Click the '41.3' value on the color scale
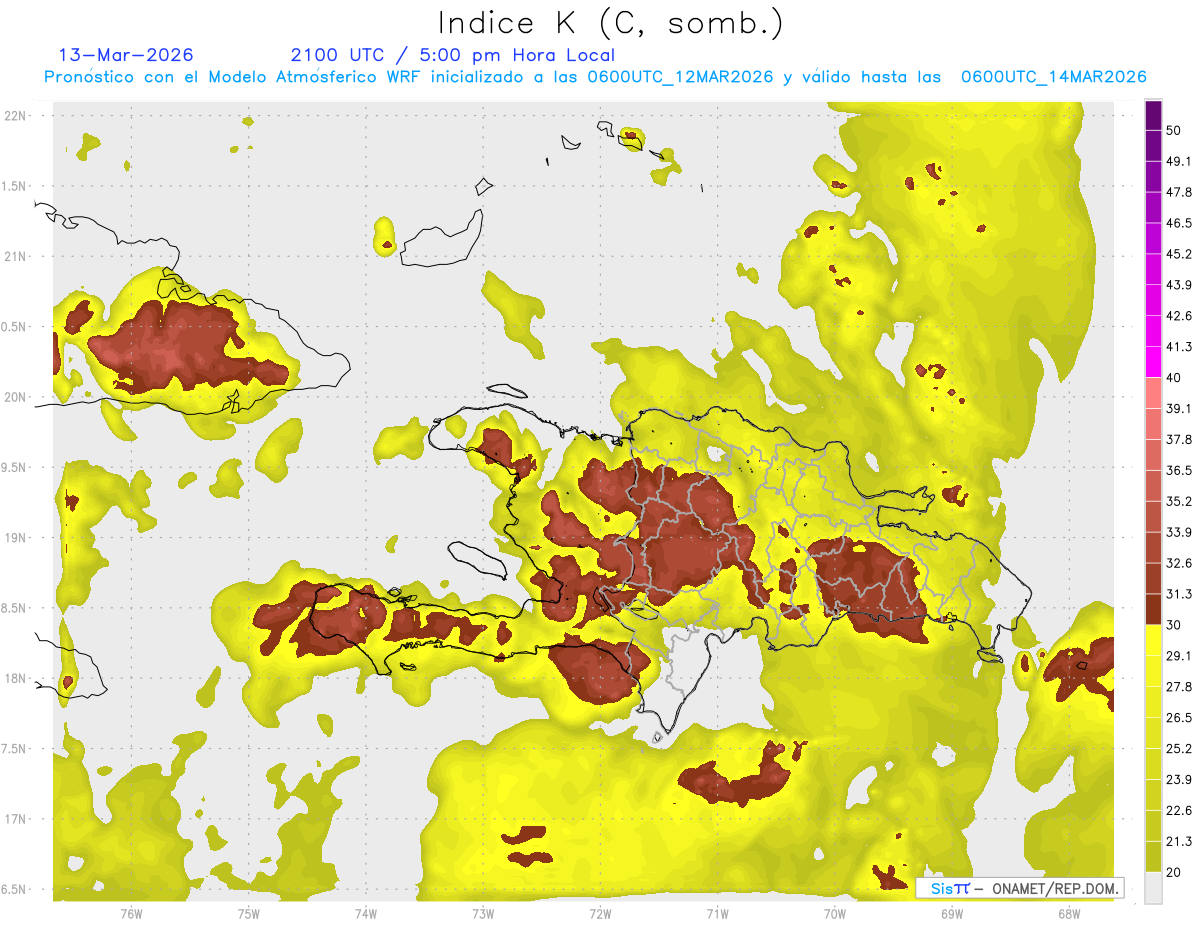Screen dimensions: 1200x927 pyautogui.click(x=1179, y=348)
